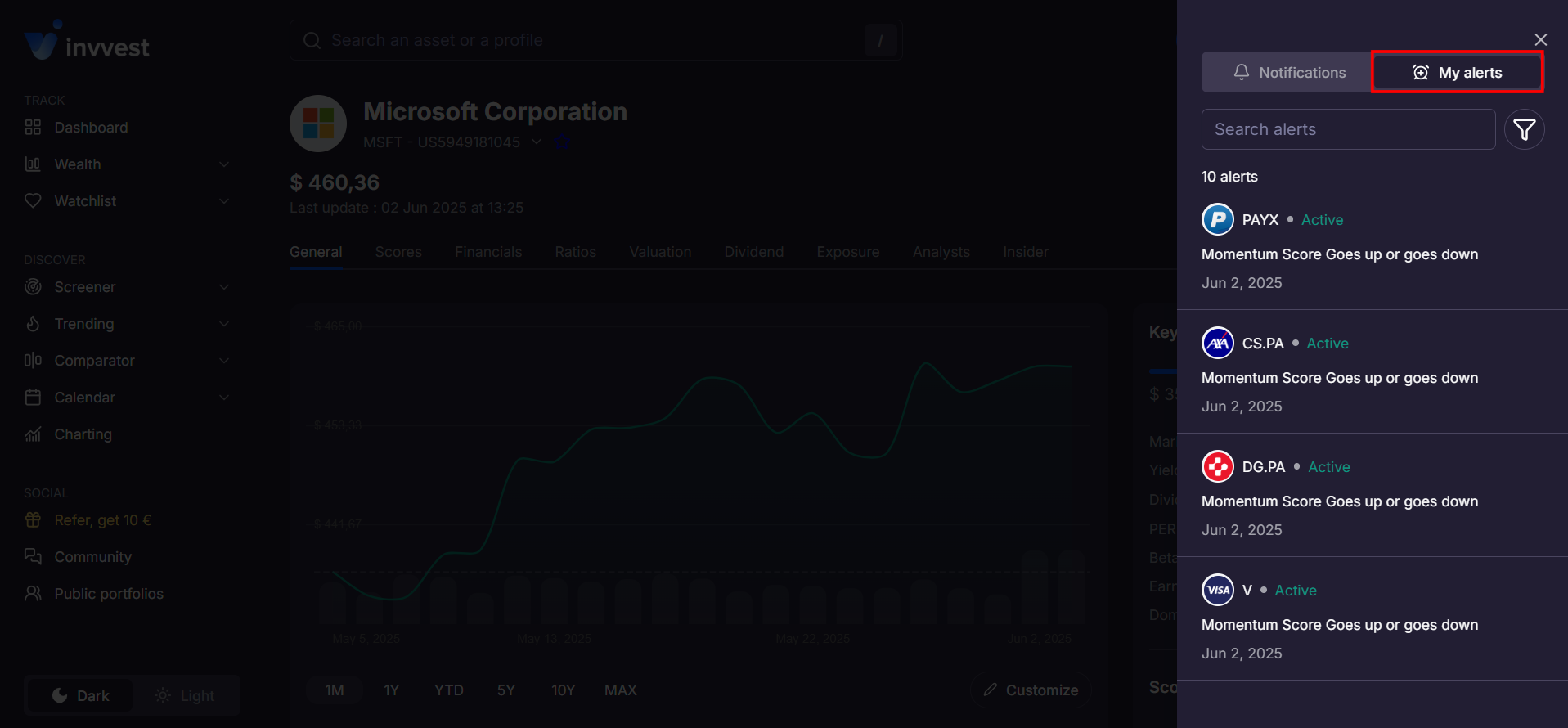
Task: Expand the Trending menu chevron
Action: coord(224,324)
